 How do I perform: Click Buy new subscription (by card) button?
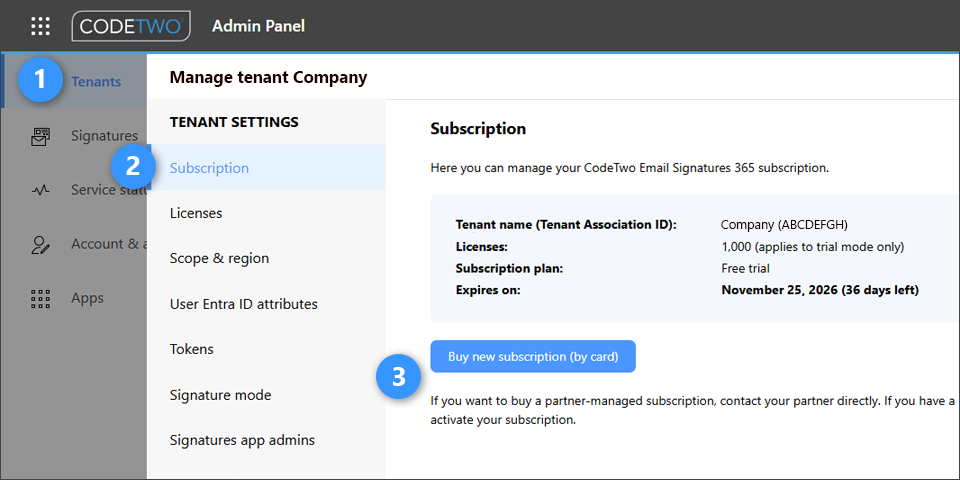[533, 356]
